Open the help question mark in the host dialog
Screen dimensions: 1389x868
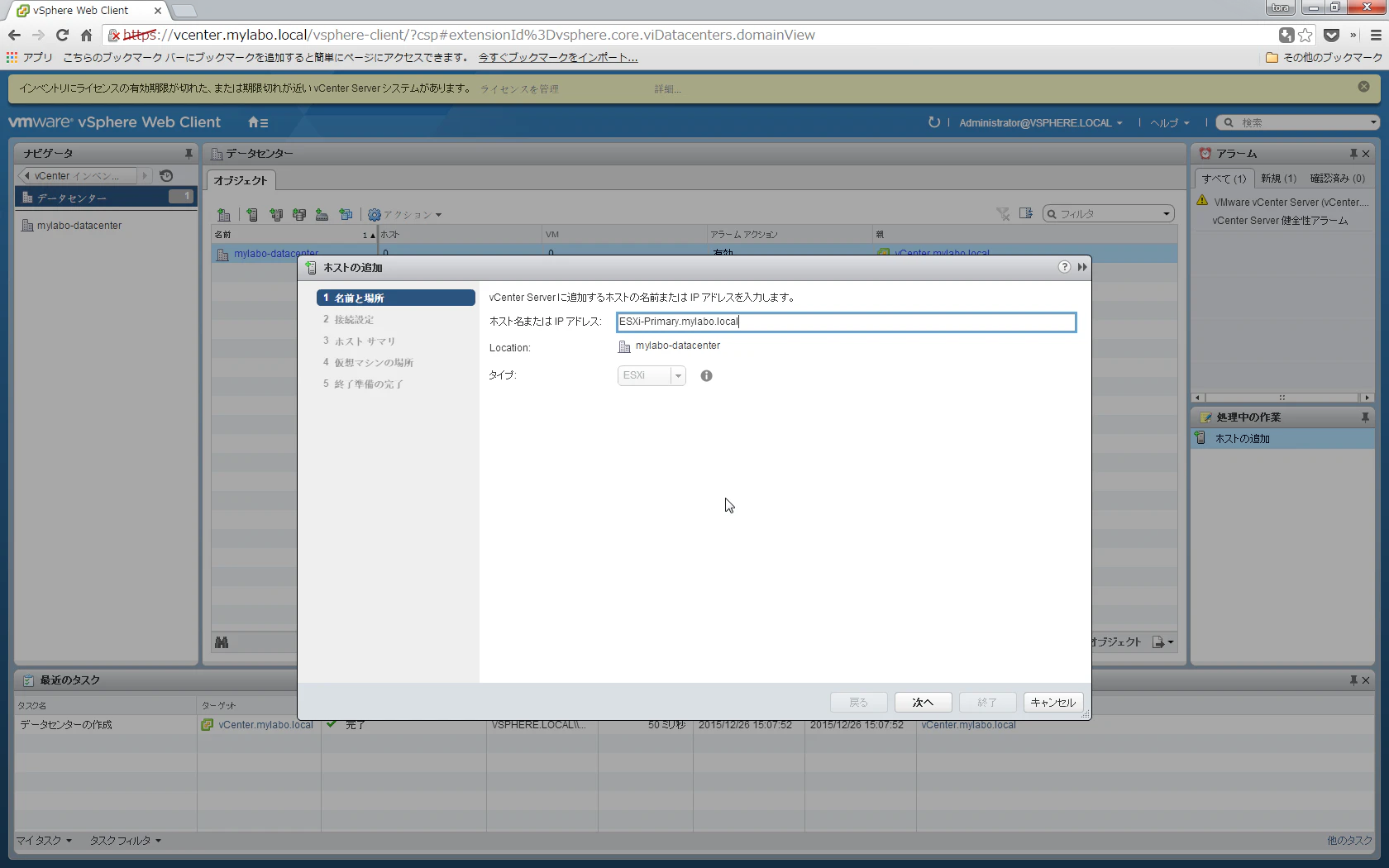[1064, 267]
